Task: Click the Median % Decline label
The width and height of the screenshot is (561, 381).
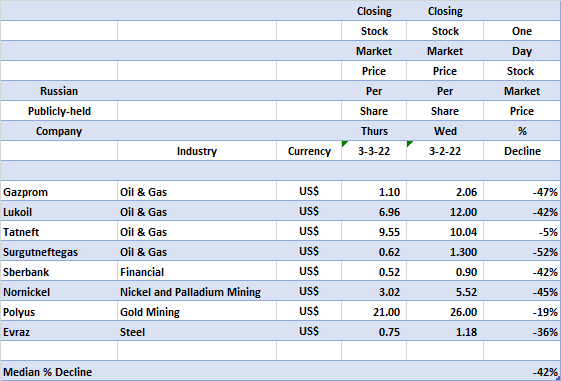Action: (48, 372)
